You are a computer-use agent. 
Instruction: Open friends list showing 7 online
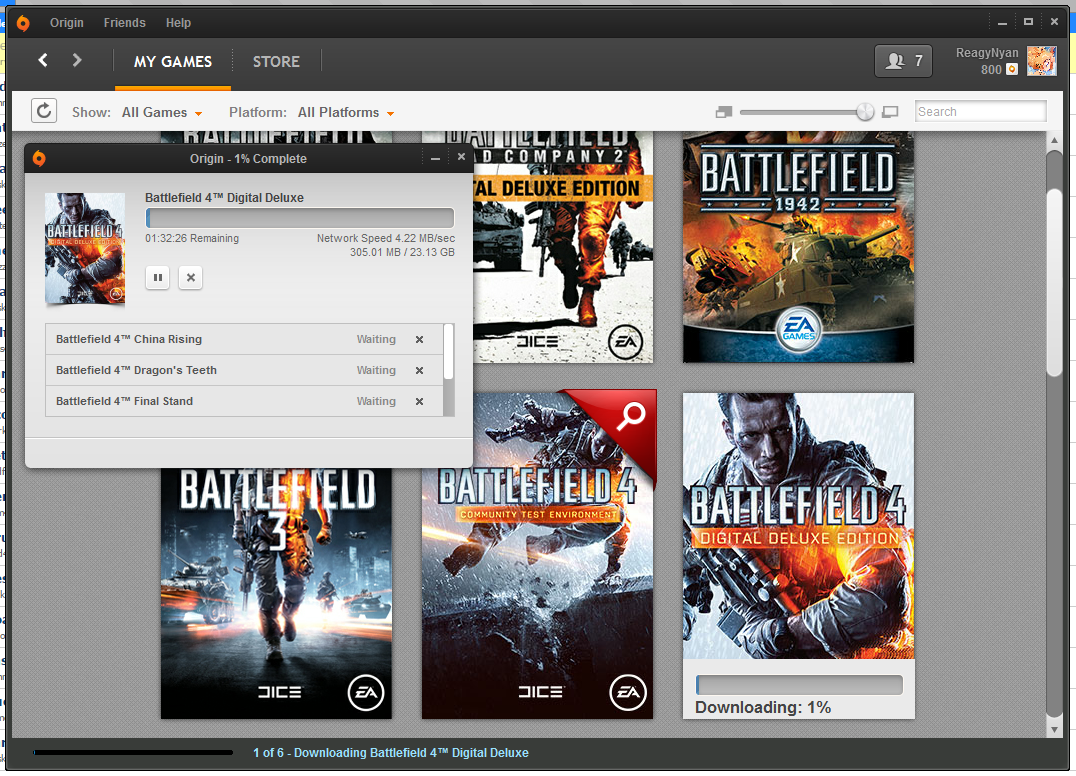(x=903, y=61)
